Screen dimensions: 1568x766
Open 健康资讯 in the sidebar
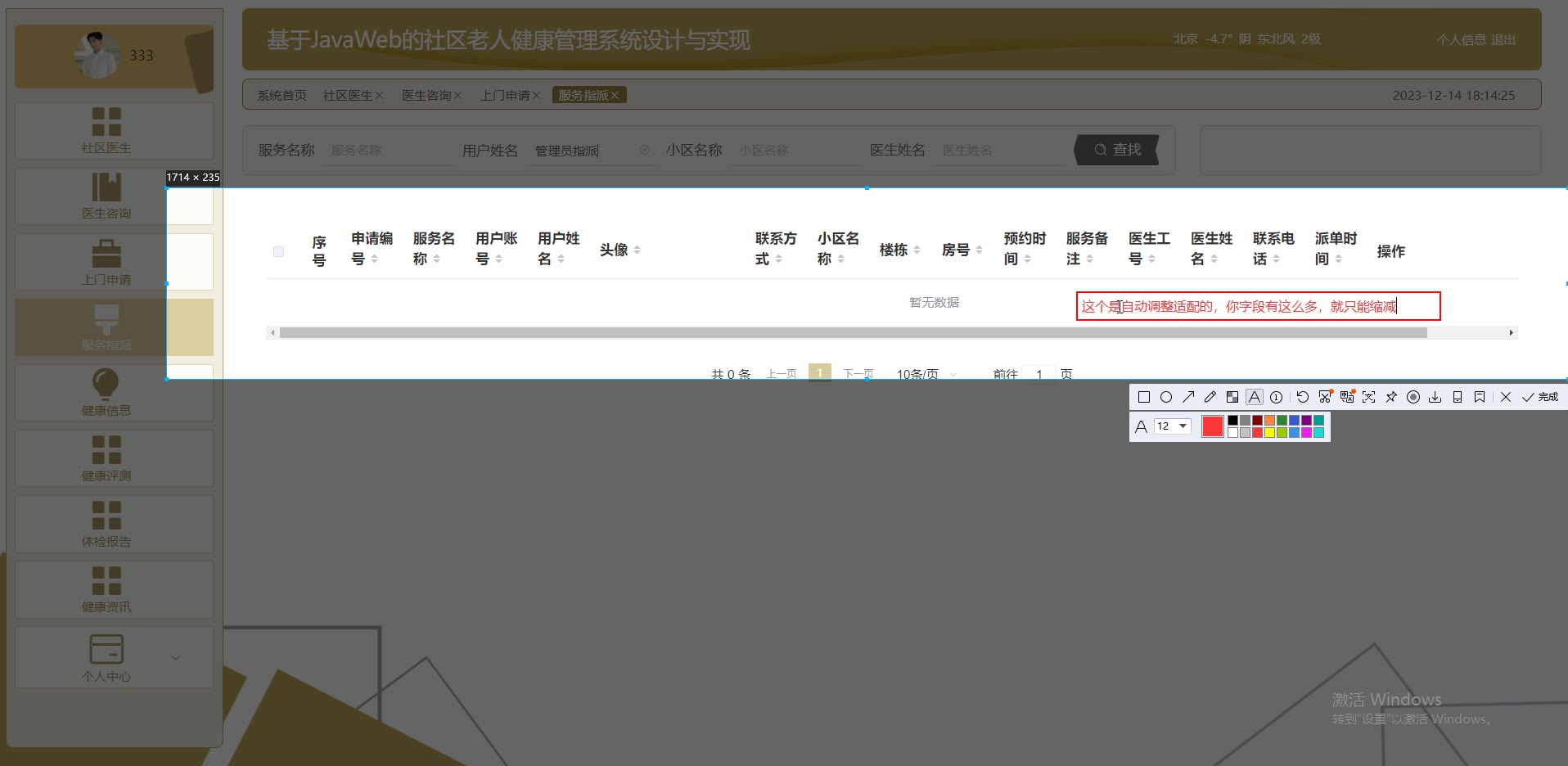click(114, 589)
